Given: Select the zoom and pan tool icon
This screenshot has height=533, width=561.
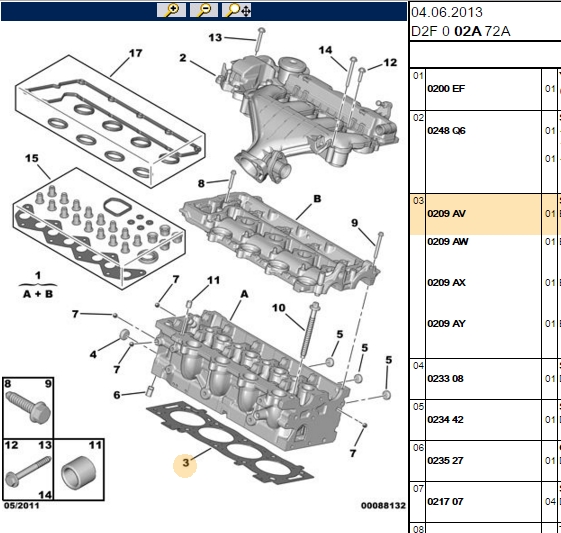Looking at the screenshot, I should 236,10.
